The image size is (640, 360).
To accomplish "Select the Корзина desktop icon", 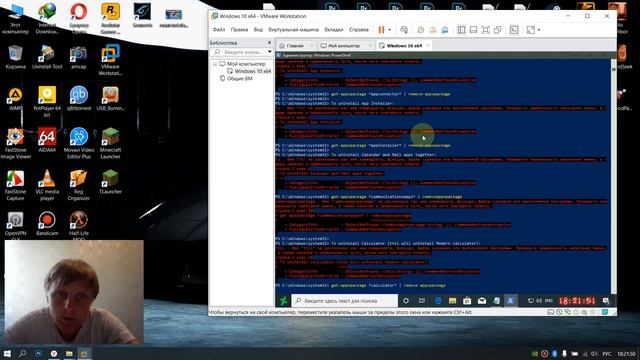I will tap(16, 57).
